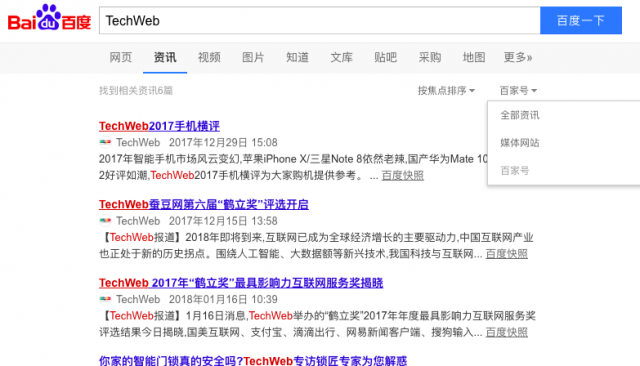The width and height of the screenshot is (640, 366).
Task: Switch to the 网页 tab
Action: (121, 58)
